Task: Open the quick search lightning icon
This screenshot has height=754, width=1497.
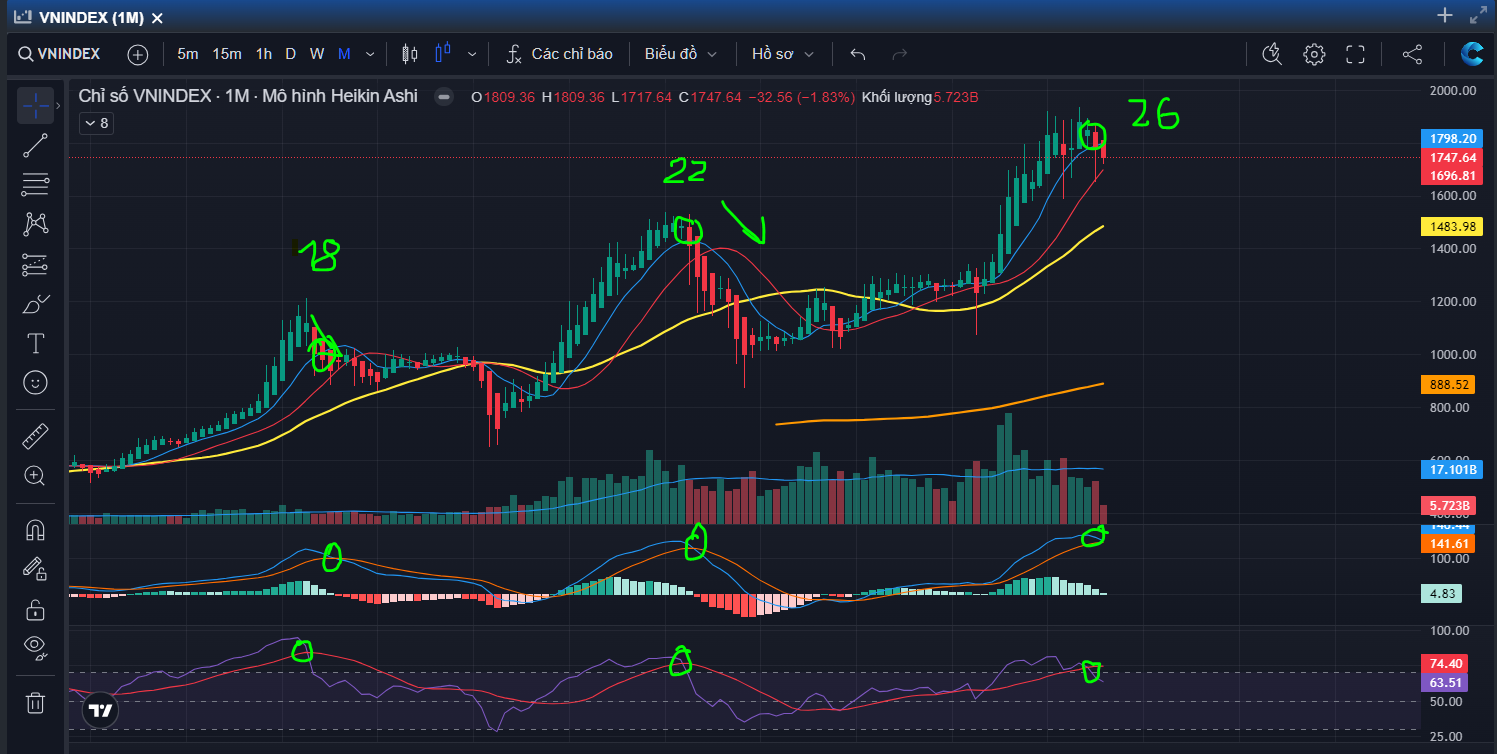Action: pos(1272,54)
